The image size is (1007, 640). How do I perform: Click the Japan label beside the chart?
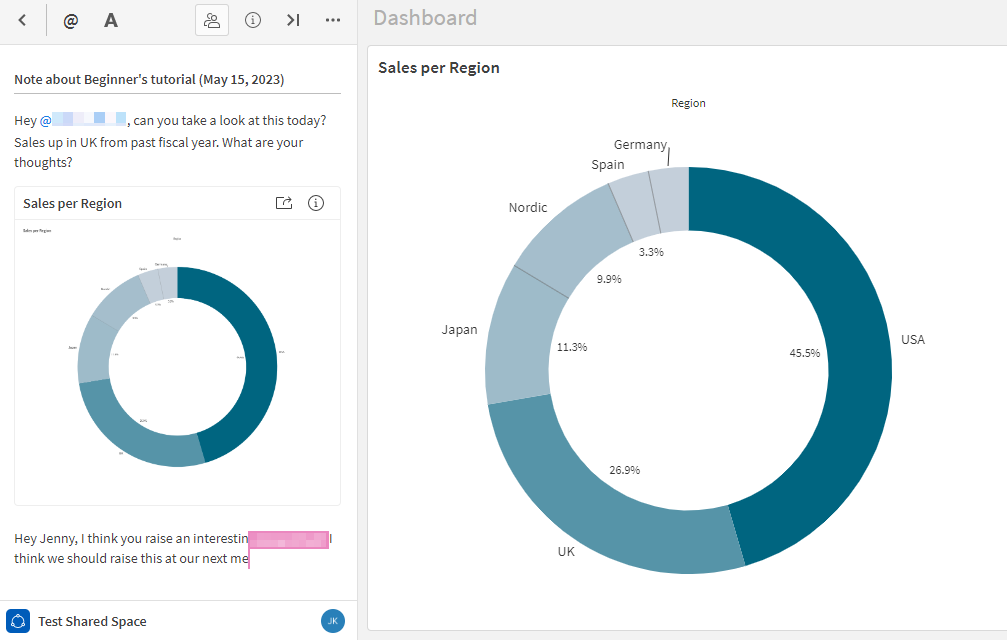[459, 330]
